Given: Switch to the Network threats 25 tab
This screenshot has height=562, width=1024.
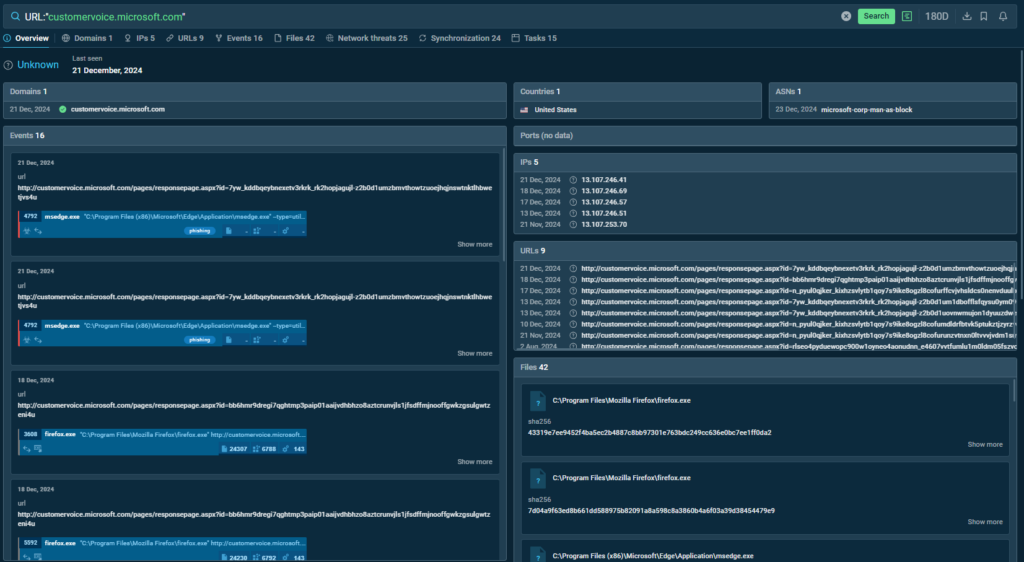Looking at the screenshot, I should (x=366, y=38).
